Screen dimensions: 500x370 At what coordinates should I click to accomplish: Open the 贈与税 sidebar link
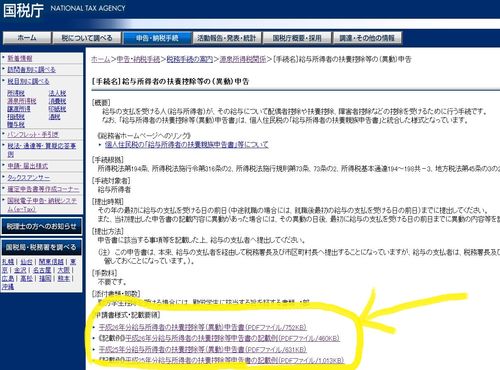tap(16, 125)
